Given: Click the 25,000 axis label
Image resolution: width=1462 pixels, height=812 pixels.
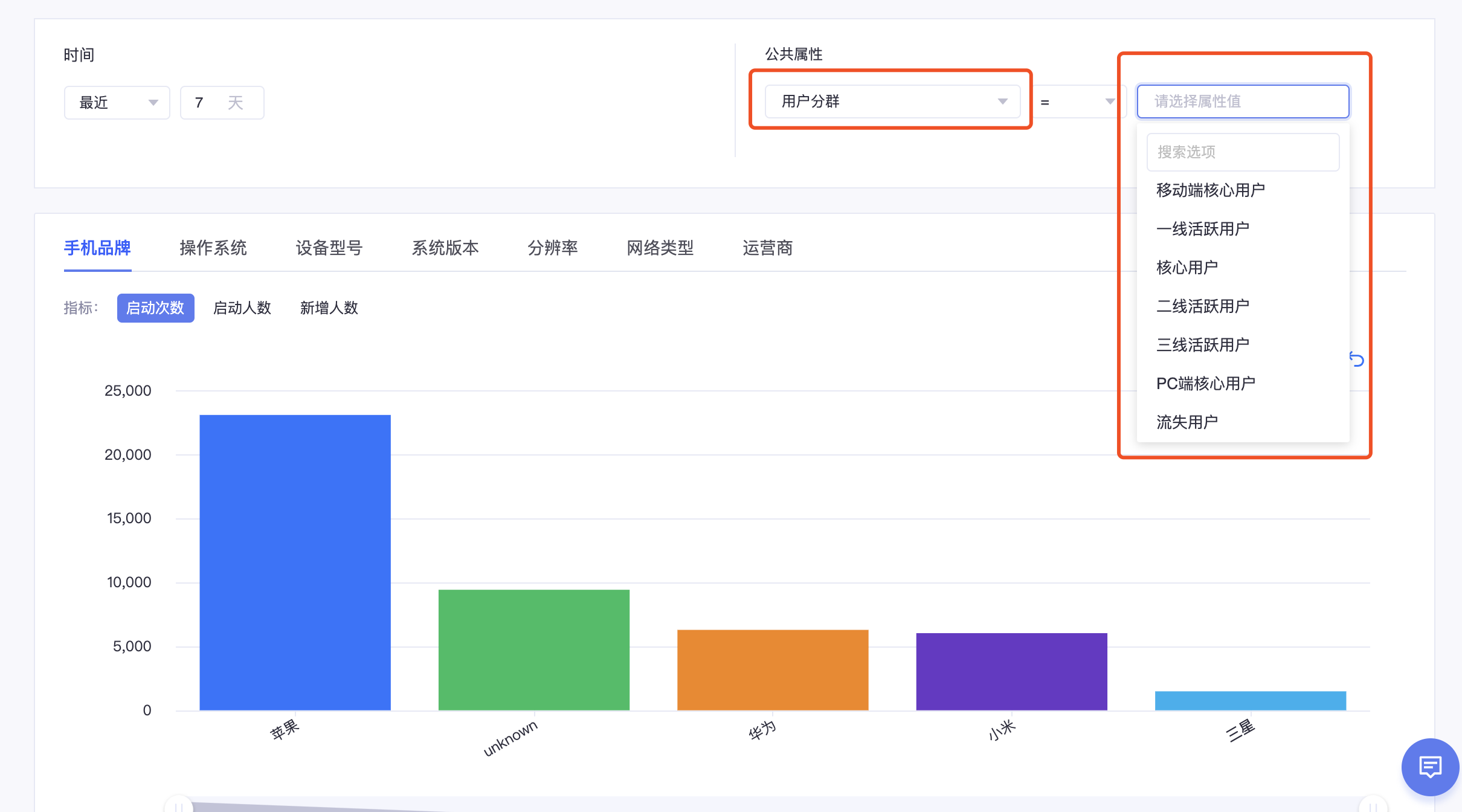Looking at the screenshot, I should pos(128,390).
